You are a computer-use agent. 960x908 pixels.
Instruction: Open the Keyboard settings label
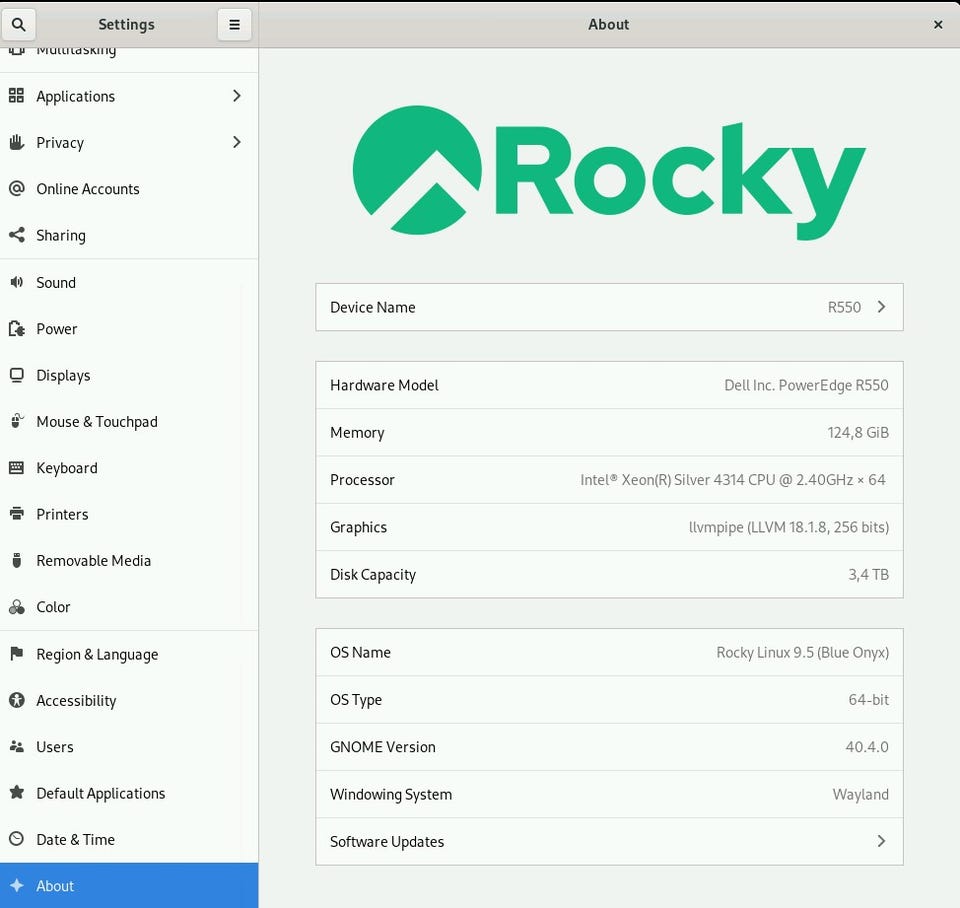[67, 468]
